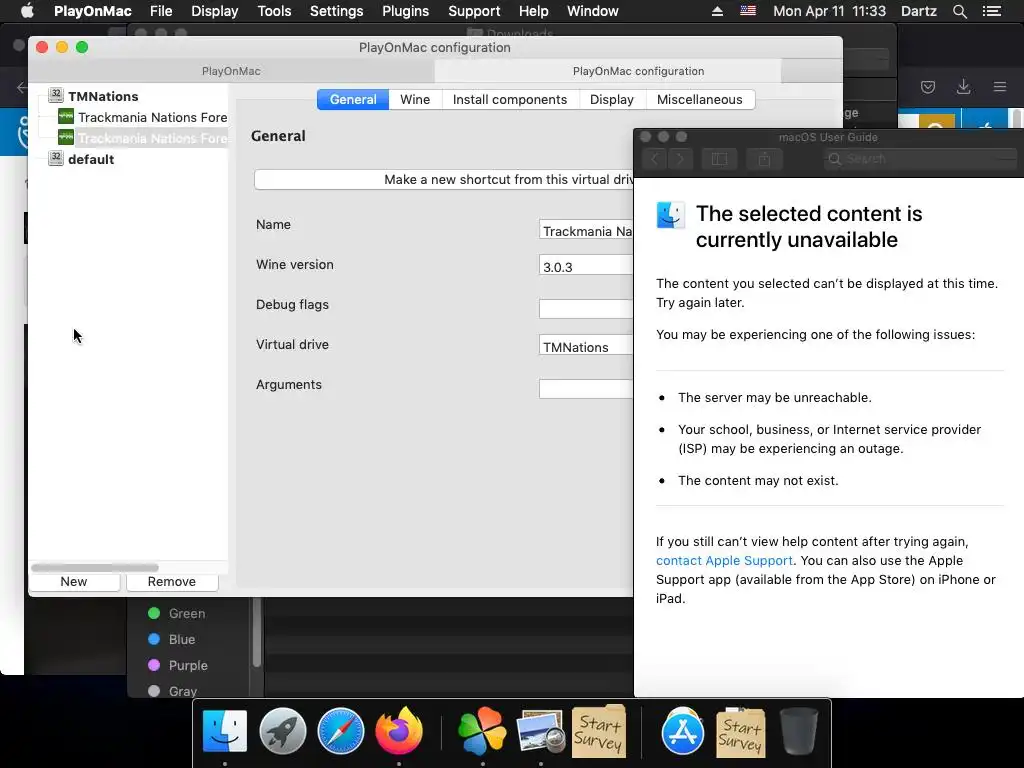Image resolution: width=1024 pixels, height=768 pixels.
Task: Click the Pocket icon in Firefox toolbar
Action: [928, 87]
